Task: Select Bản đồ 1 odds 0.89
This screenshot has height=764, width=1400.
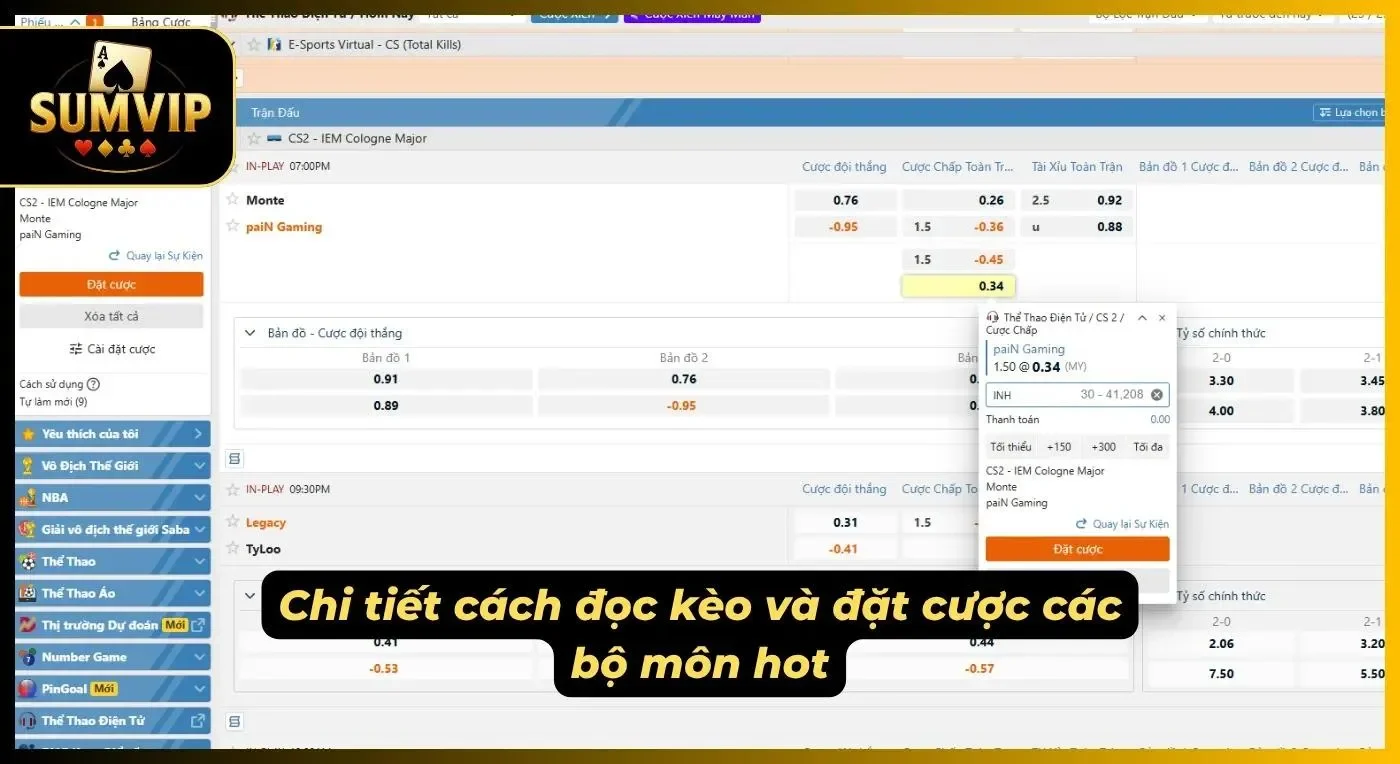Action: [386, 406]
